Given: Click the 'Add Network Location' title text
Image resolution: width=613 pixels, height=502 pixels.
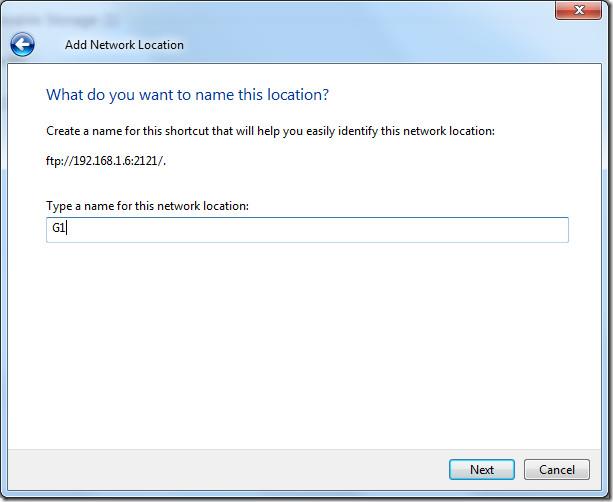Looking at the screenshot, I should click(124, 44).
